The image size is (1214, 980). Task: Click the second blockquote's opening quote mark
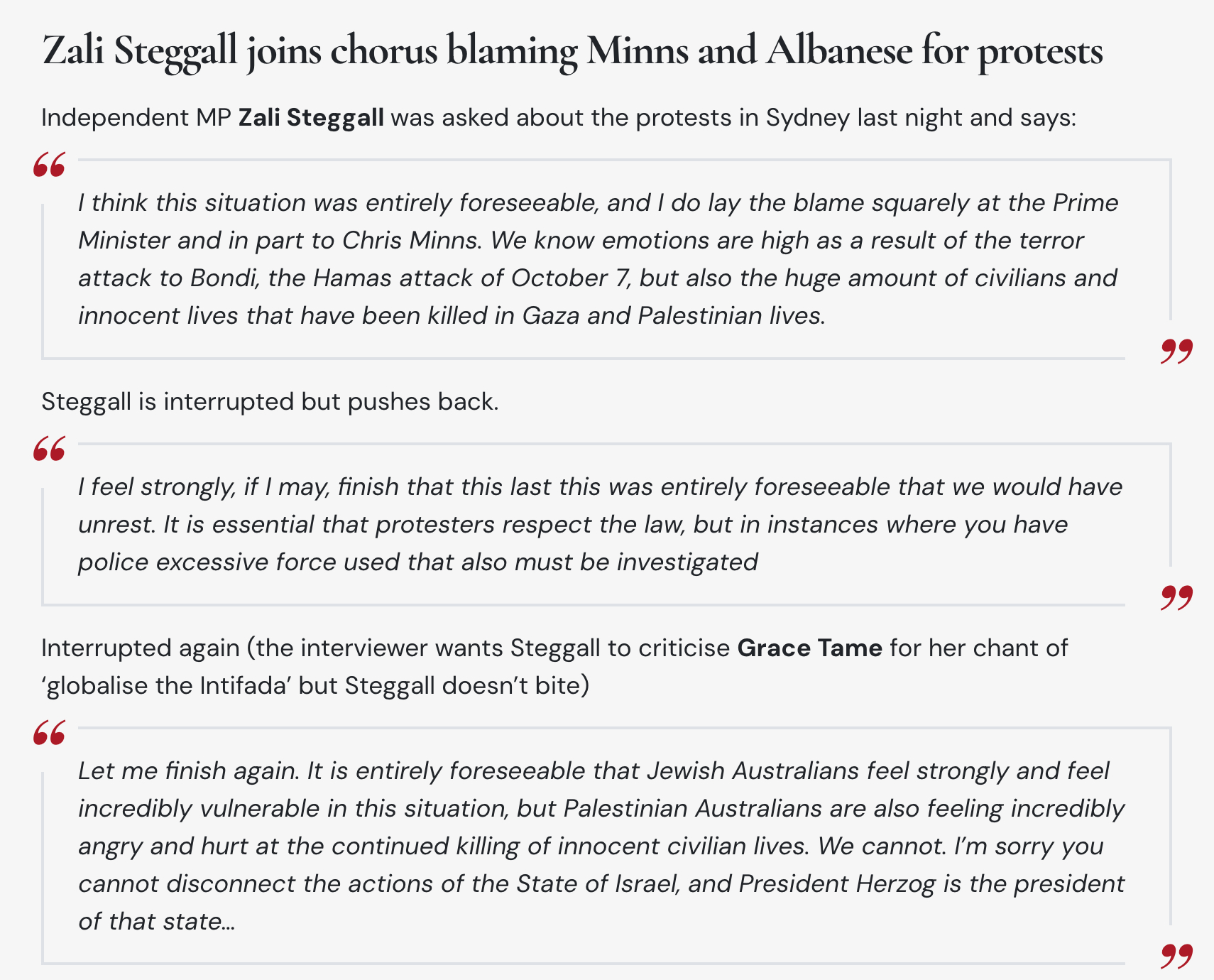point(49,450)
